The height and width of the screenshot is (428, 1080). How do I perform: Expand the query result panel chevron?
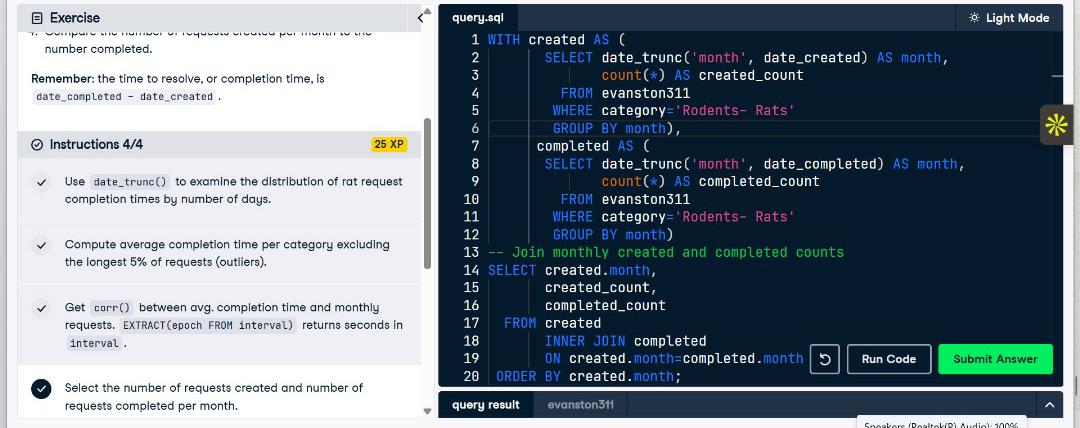[x=1049, y=405]
